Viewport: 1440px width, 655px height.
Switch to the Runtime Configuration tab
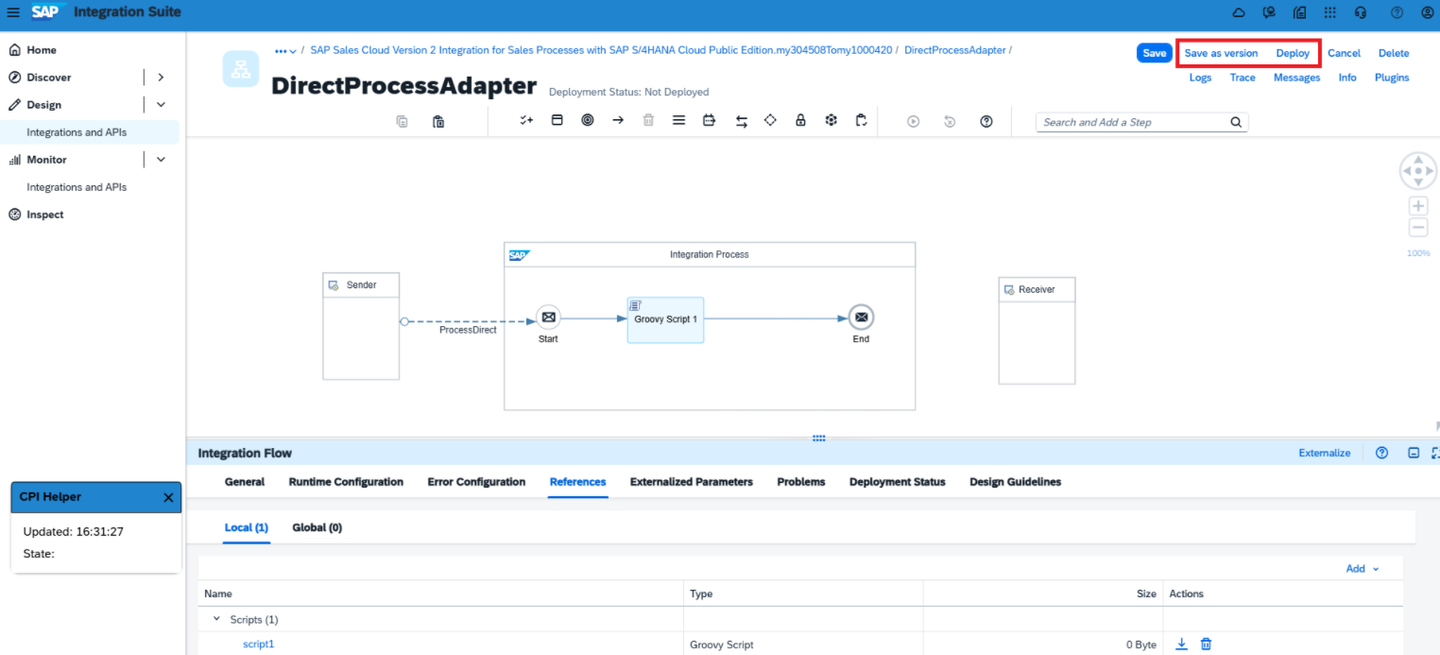(346, 482)
